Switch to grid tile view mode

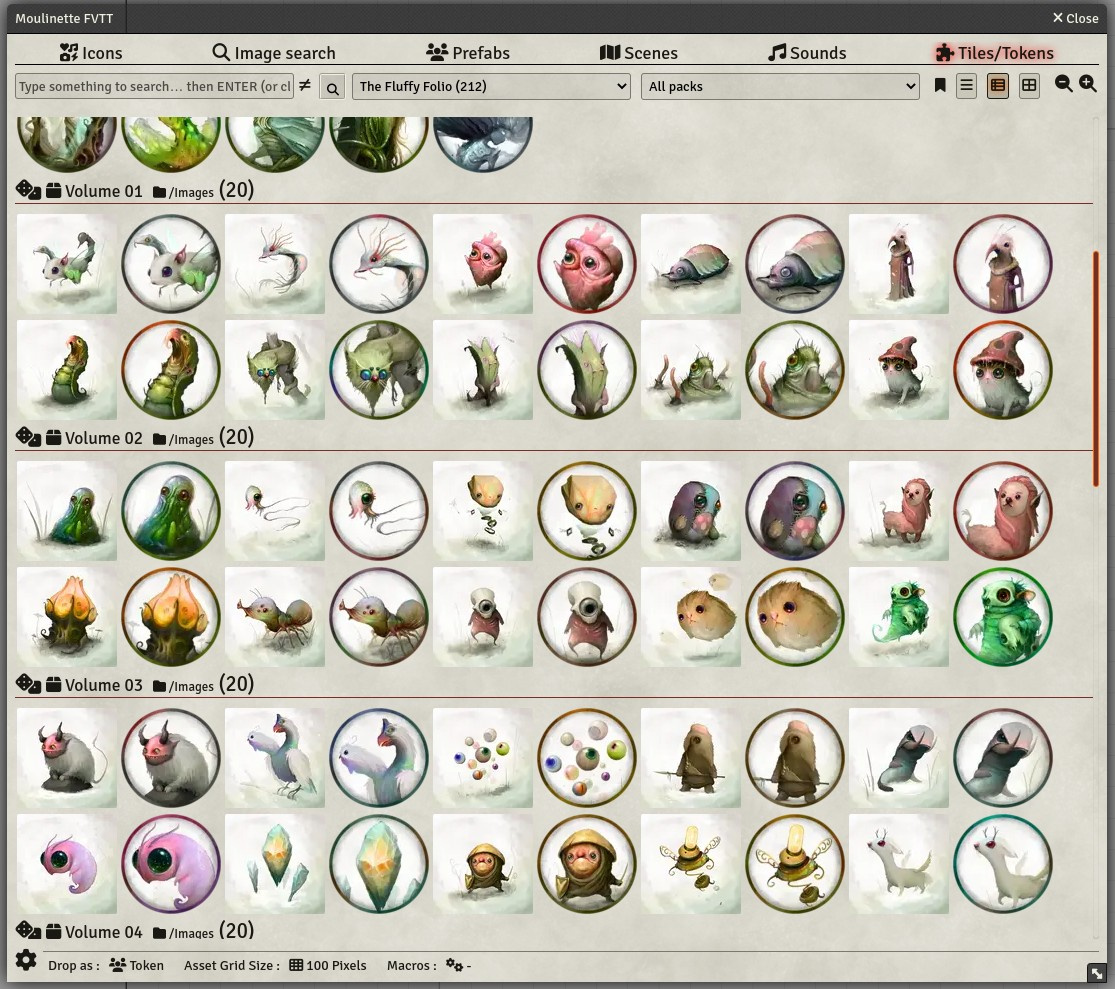(x=1029, y=86)
